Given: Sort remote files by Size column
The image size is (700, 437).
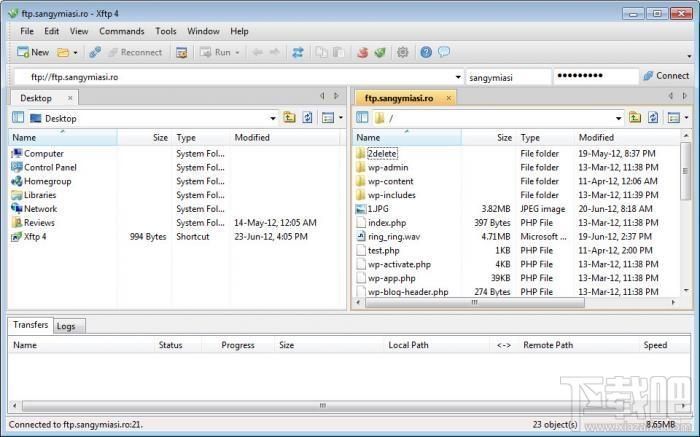Looking at the screenshot, I should coord(489,137).
